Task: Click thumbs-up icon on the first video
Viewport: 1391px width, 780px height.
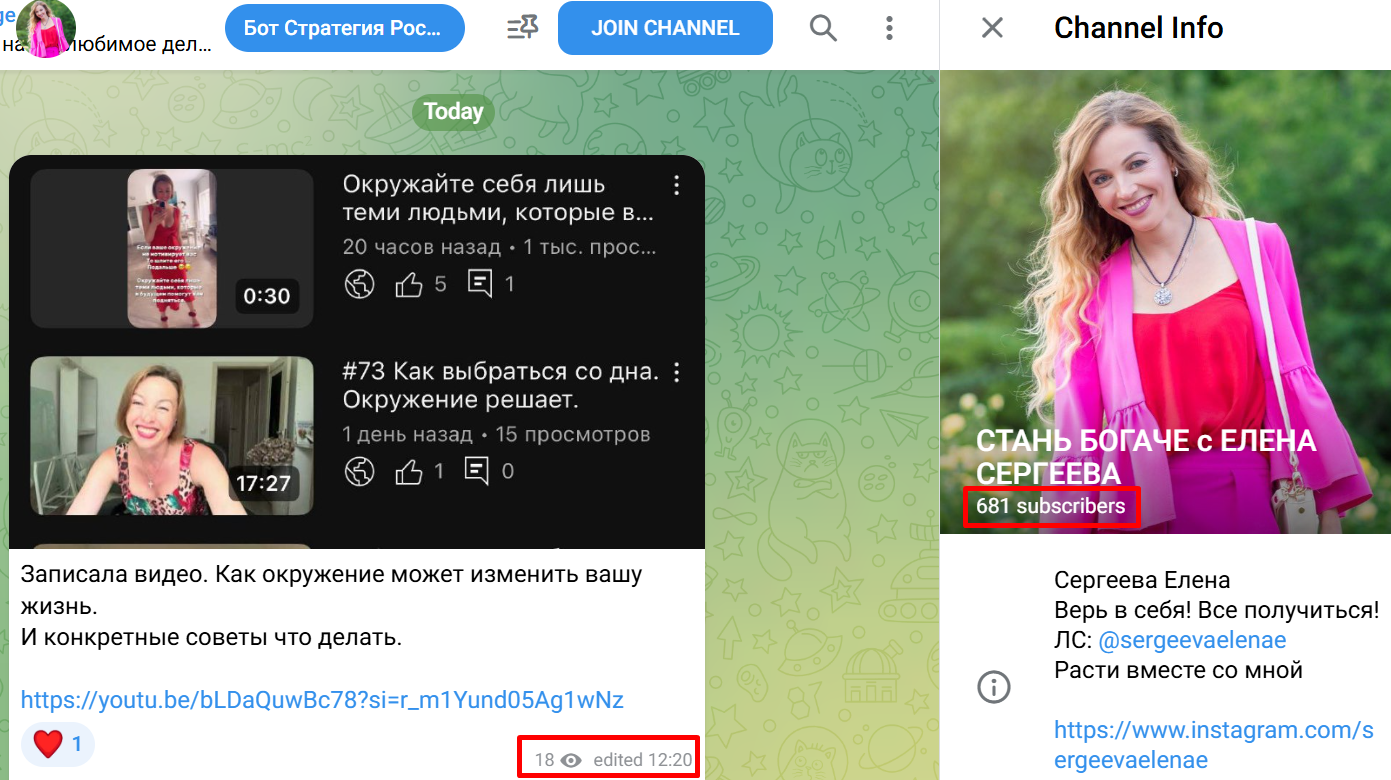Action: coord(409,285)
